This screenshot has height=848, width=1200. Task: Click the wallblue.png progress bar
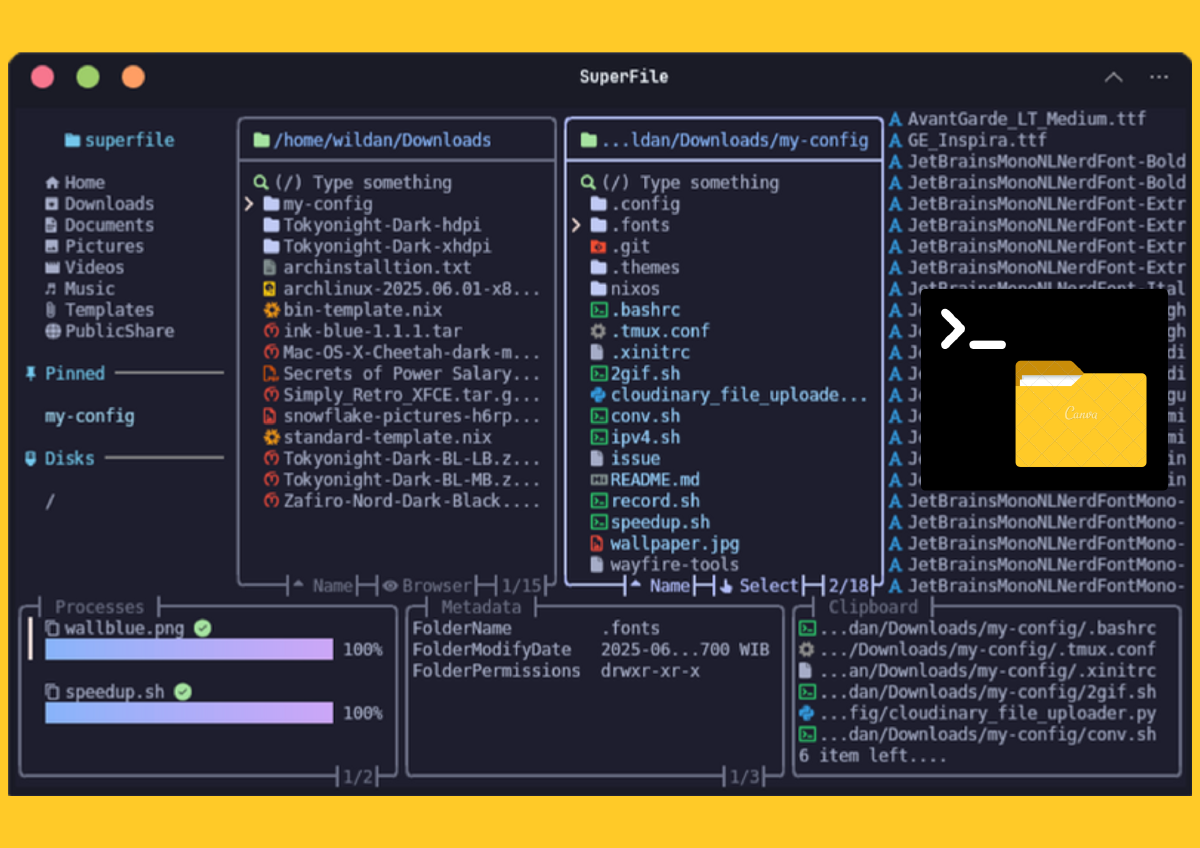coord(189,649)
